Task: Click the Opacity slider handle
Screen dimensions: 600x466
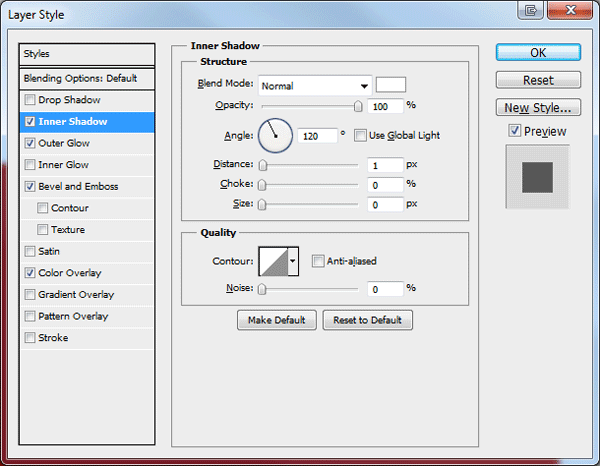Action: pyautogui.click(x=358, y=106)
